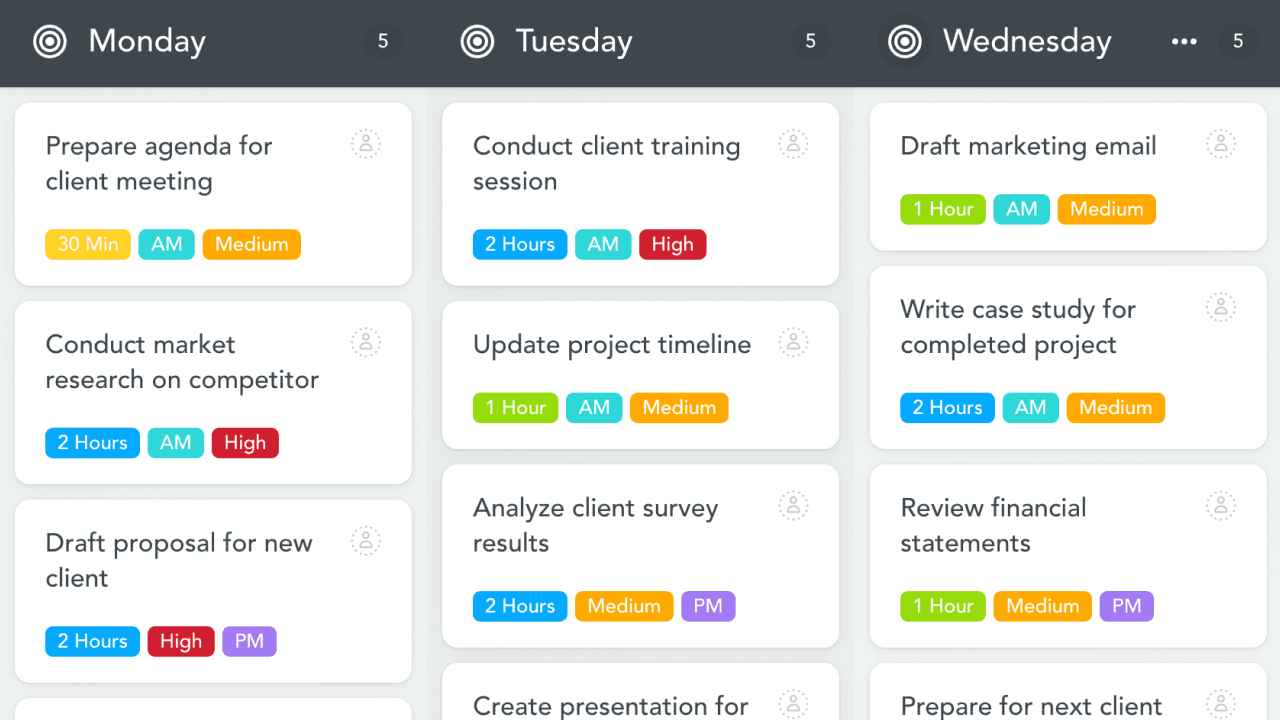Assign a member to Prepare agenda card

(366, 144)
